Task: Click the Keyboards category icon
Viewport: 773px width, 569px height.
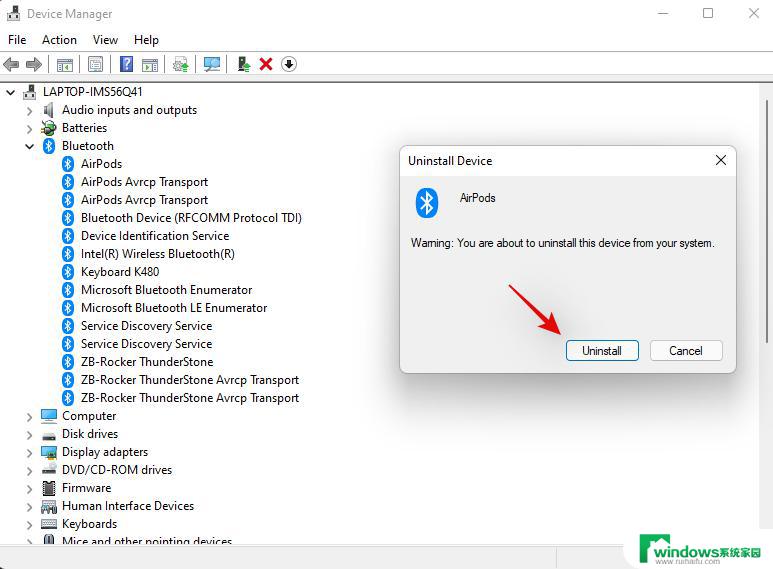Action: [x=49, y=524]
